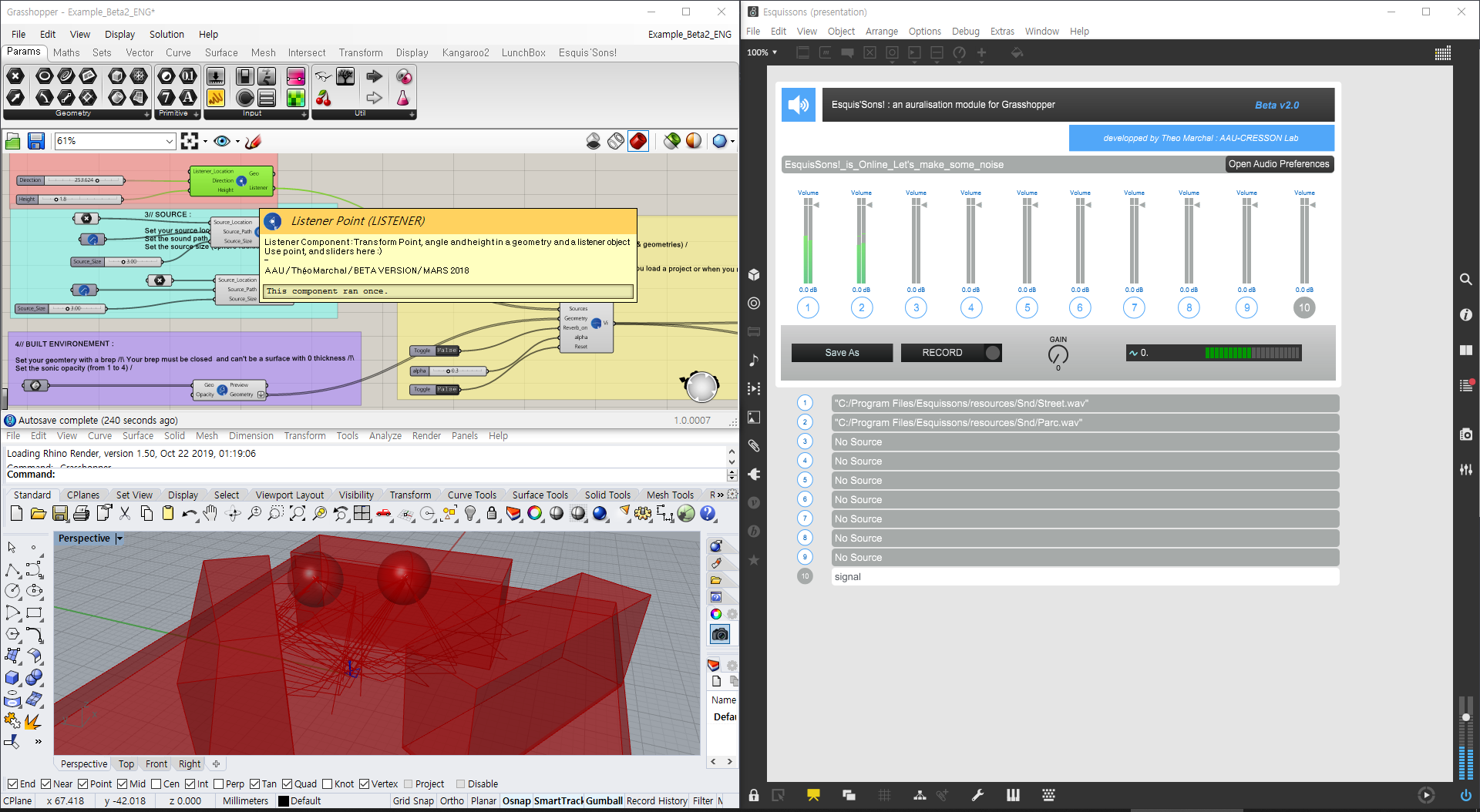The width and height of the screenshot is (1480, 812).
Task: Open the Max inspector info sidebar icon
Action: pos(1465,314)
